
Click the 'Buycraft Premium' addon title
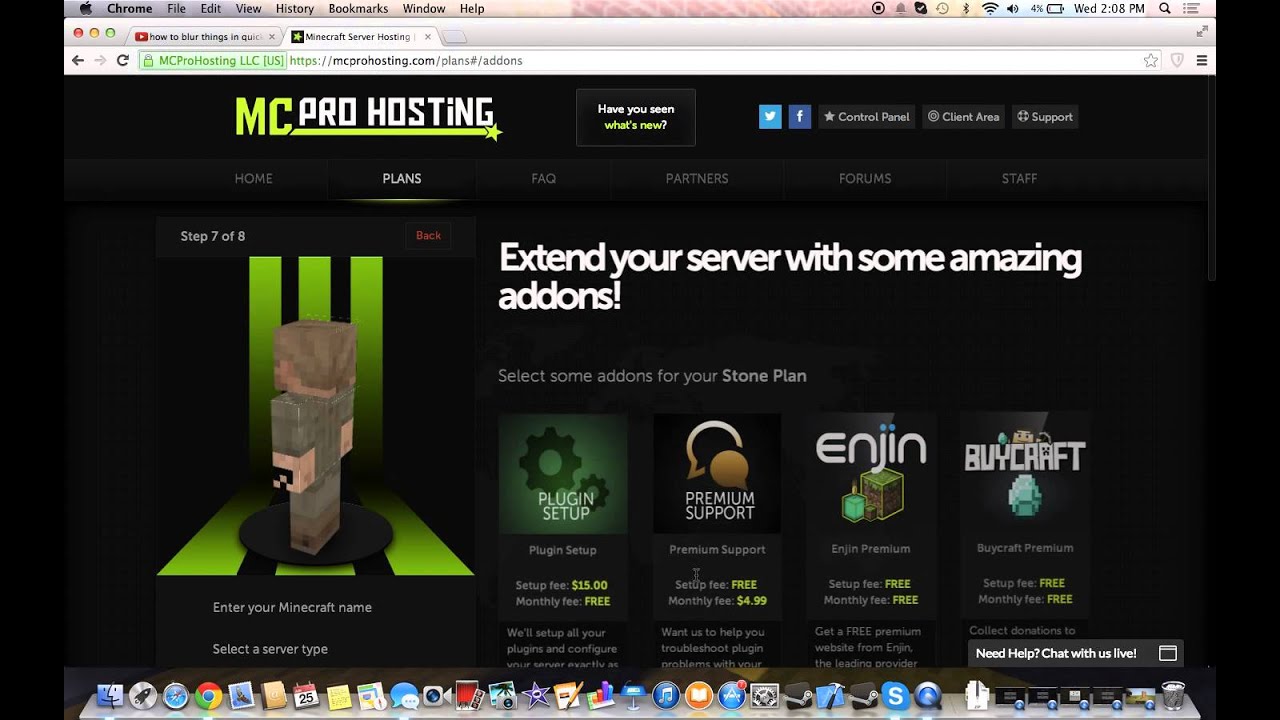pos(1025,548)
